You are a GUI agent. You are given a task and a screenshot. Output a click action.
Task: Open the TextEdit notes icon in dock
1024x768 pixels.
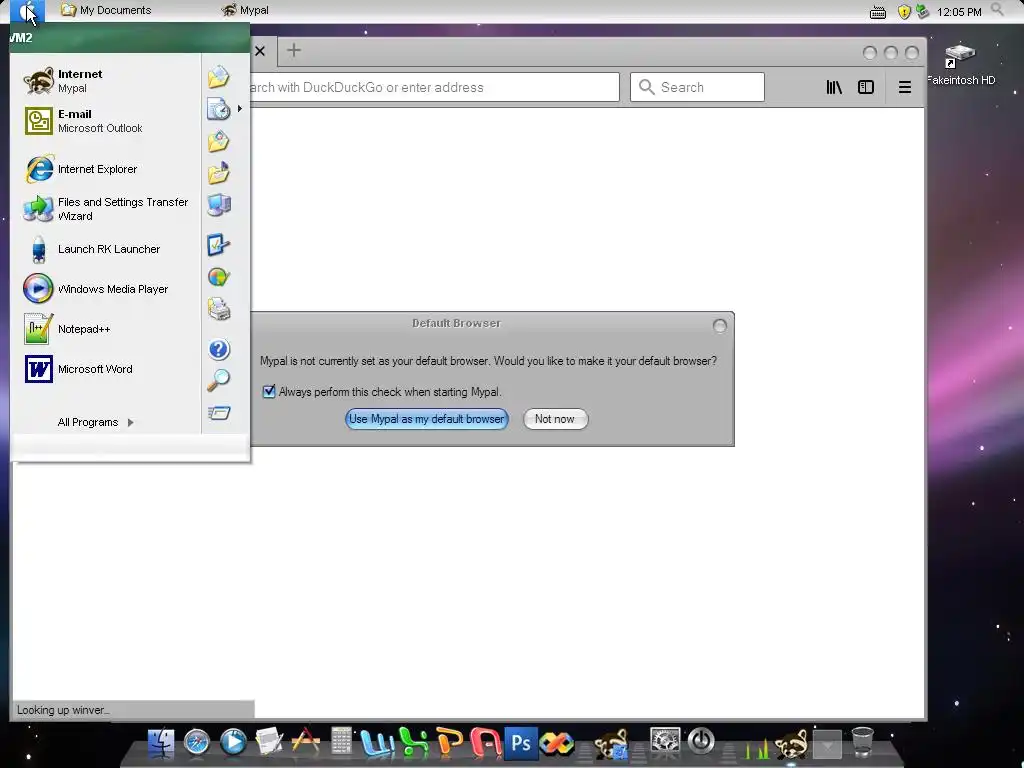point(269,743)
